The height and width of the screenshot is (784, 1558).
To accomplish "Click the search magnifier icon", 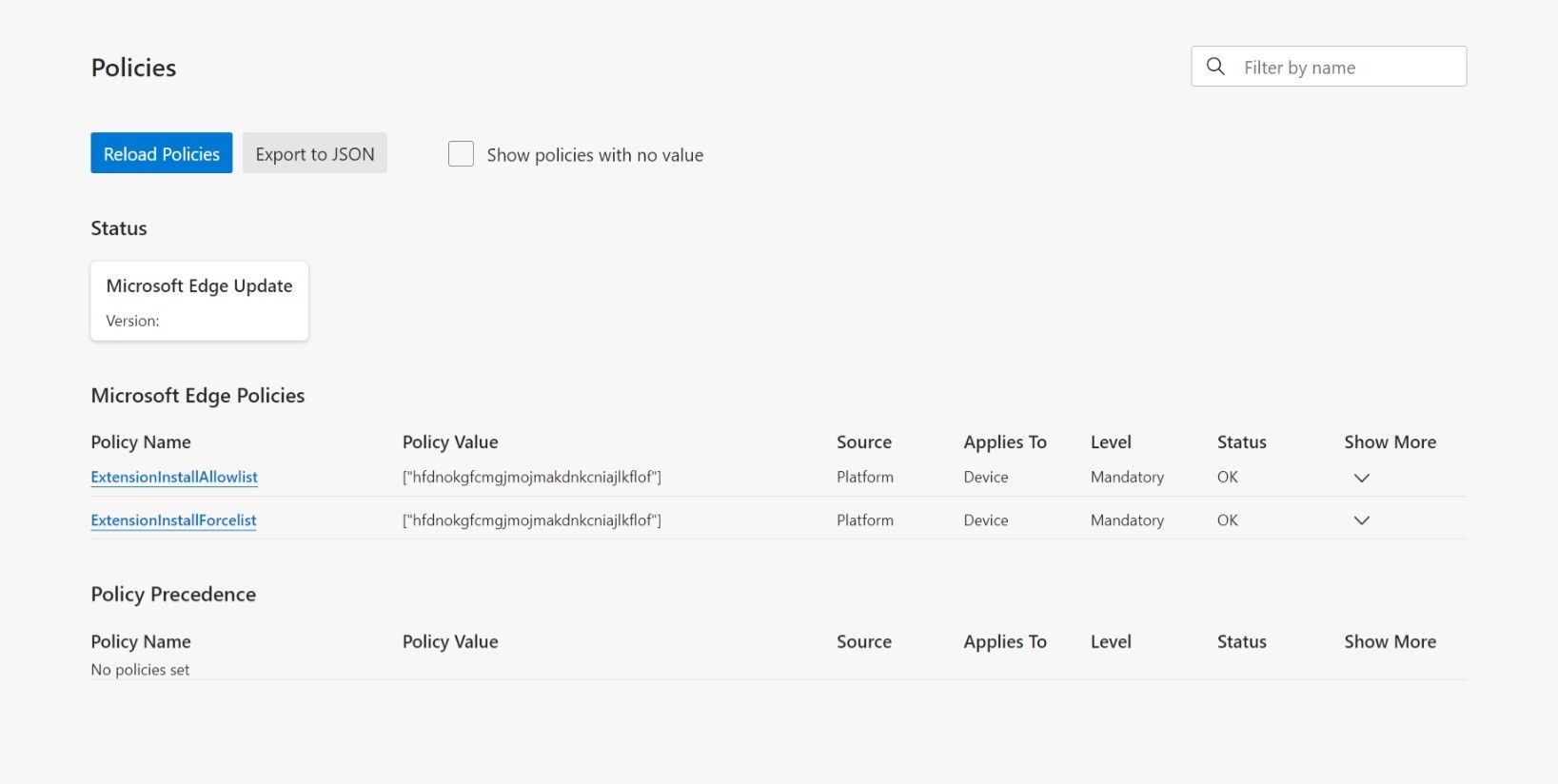I will pyautogui.click(x=1215, y=67).
